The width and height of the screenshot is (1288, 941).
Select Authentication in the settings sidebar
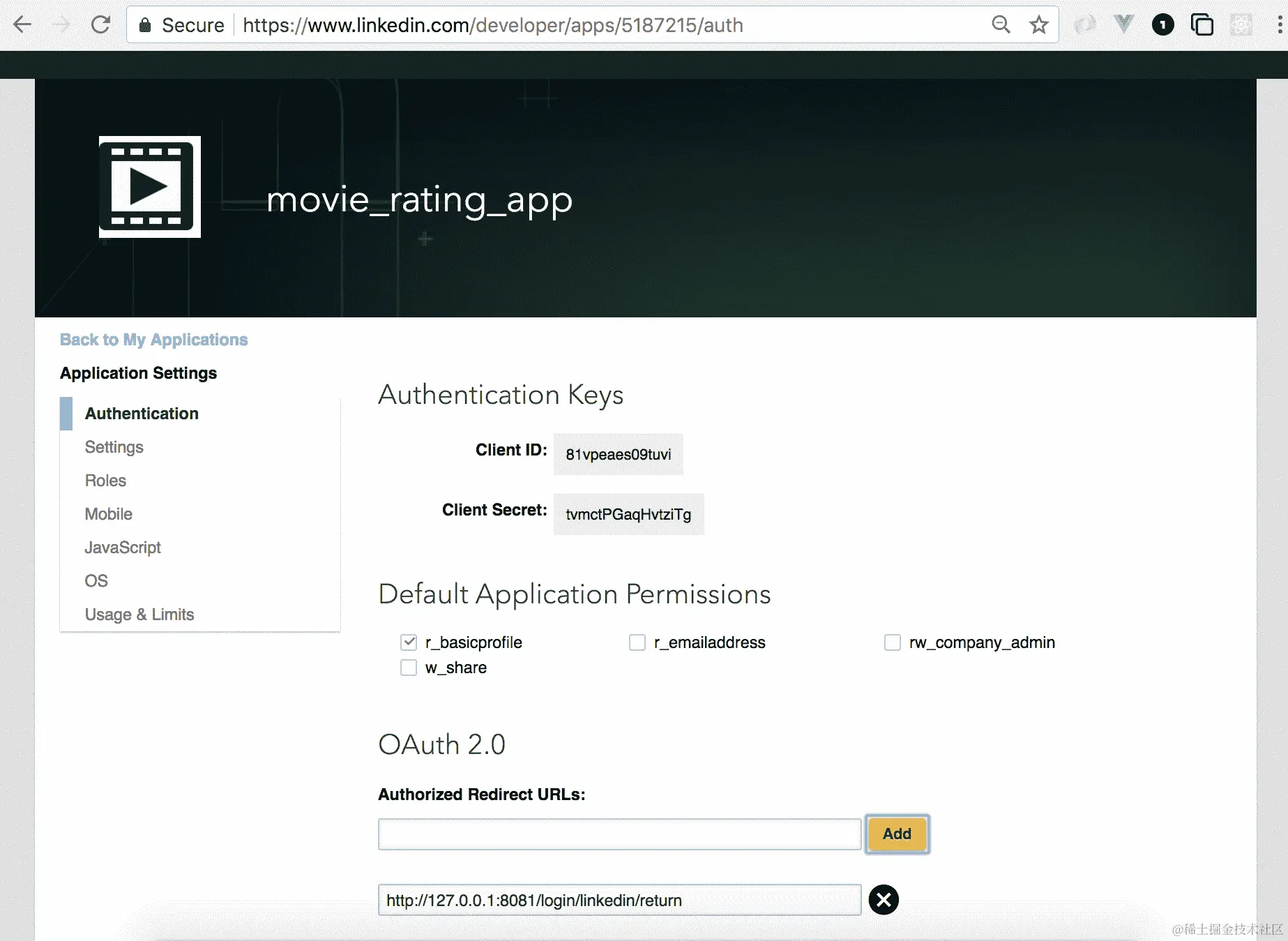click(142, 414)
